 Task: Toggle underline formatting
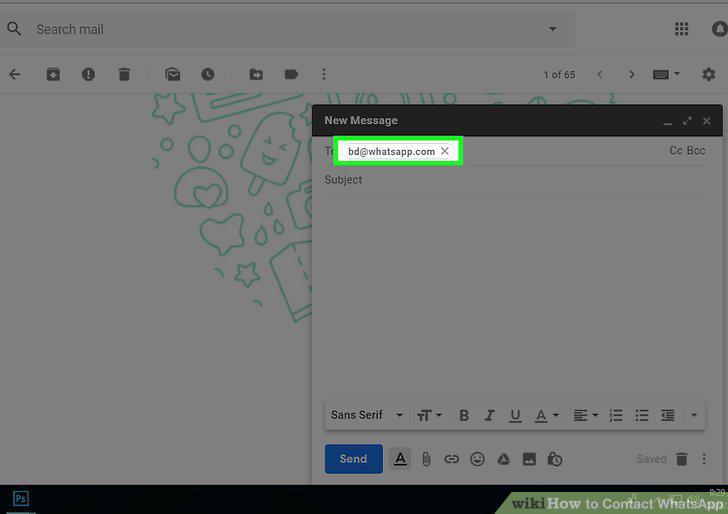point(515,415)
